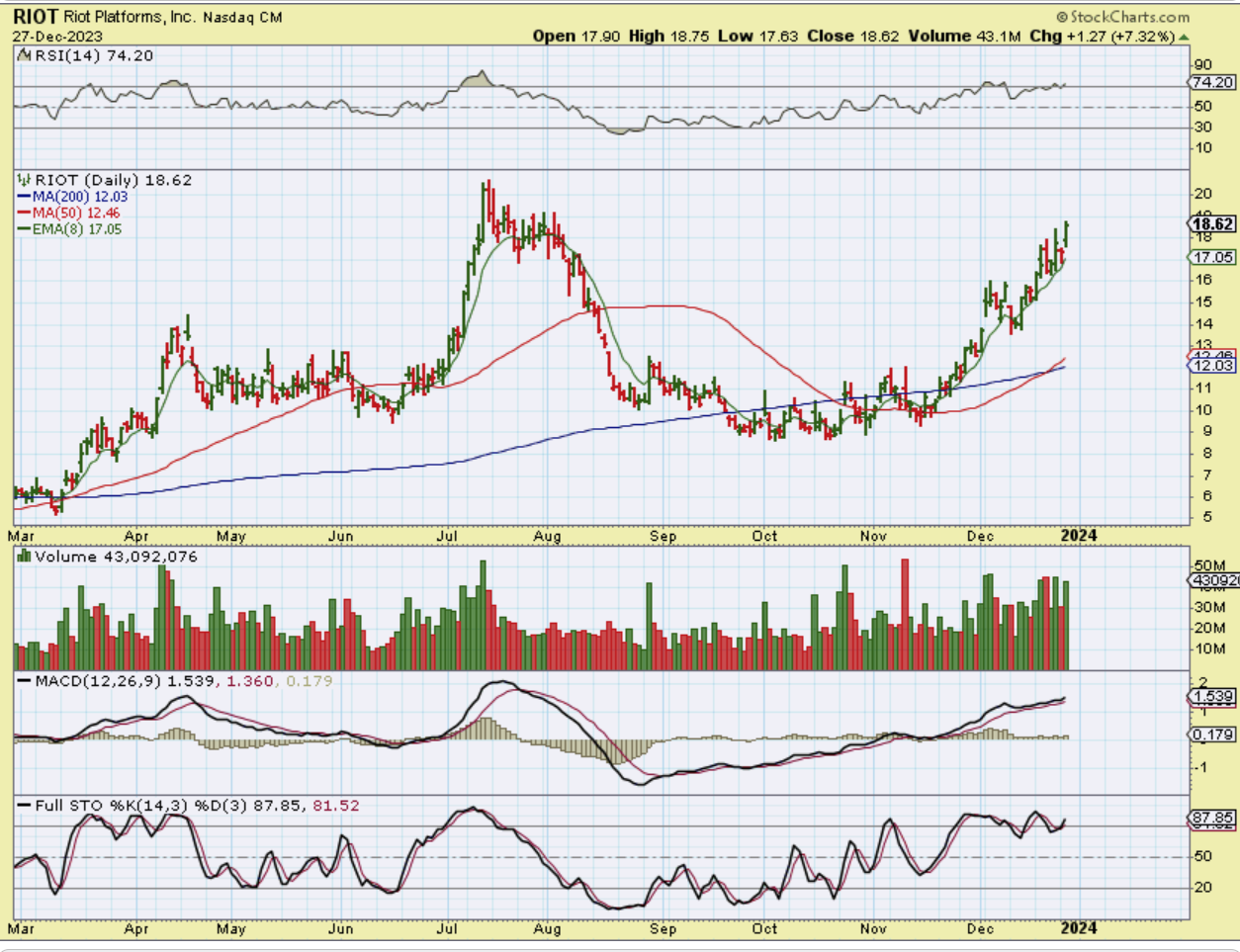Image resolution: width=1240 pixels, height=952 pixels.
Task: Click the green line marker beside EMA(8)
Action: point(25,229)
